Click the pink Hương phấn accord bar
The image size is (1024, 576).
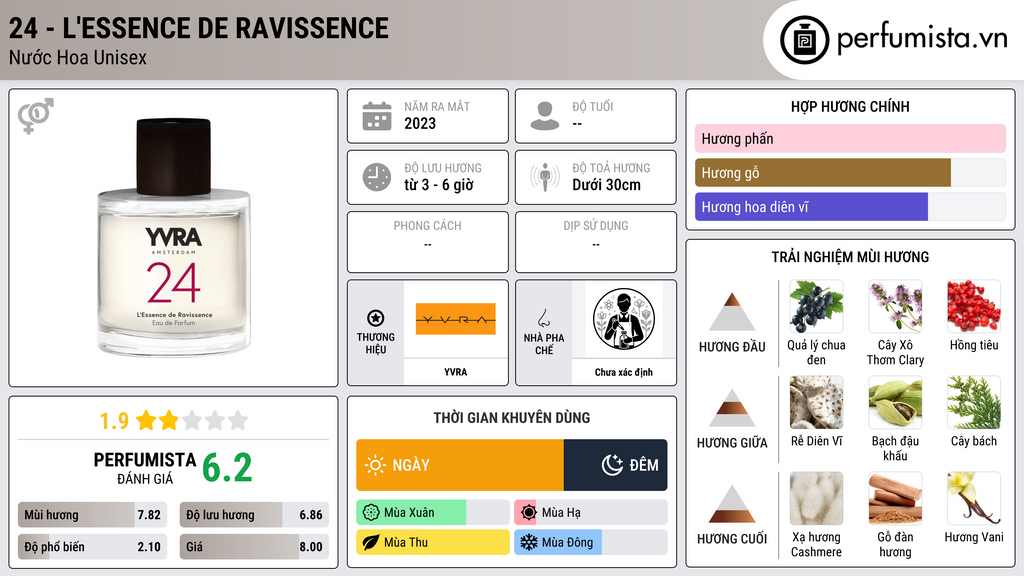[x=850, y=138]
